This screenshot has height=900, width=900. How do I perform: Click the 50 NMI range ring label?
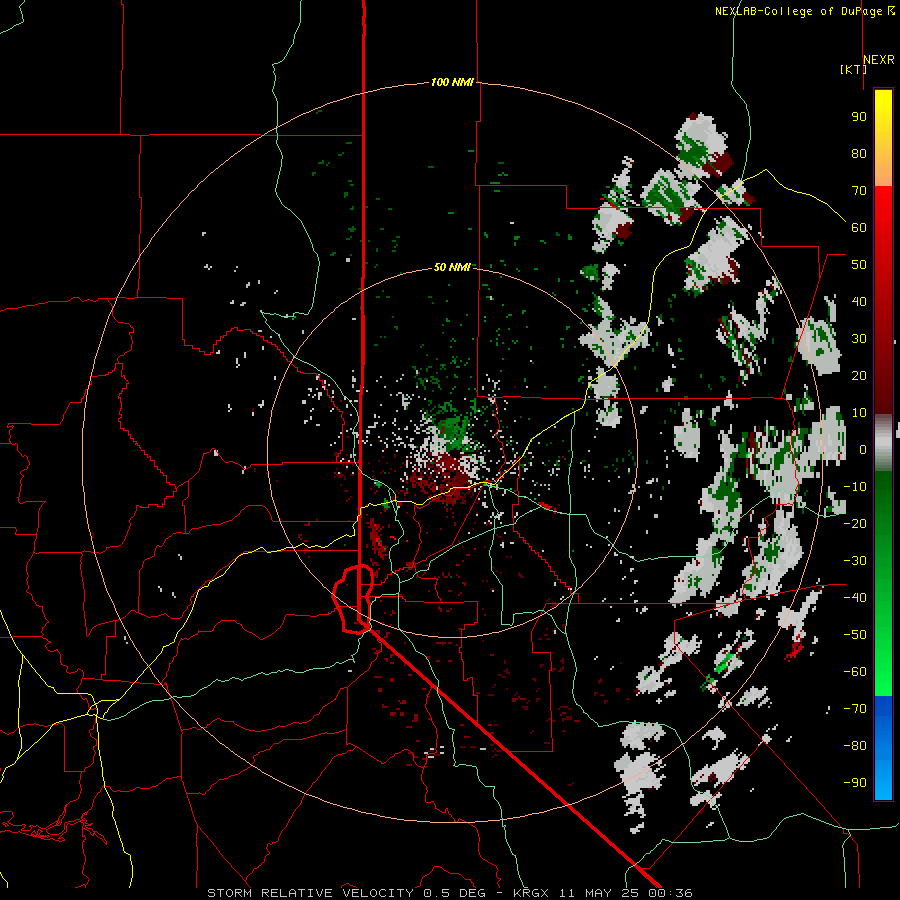452,267
